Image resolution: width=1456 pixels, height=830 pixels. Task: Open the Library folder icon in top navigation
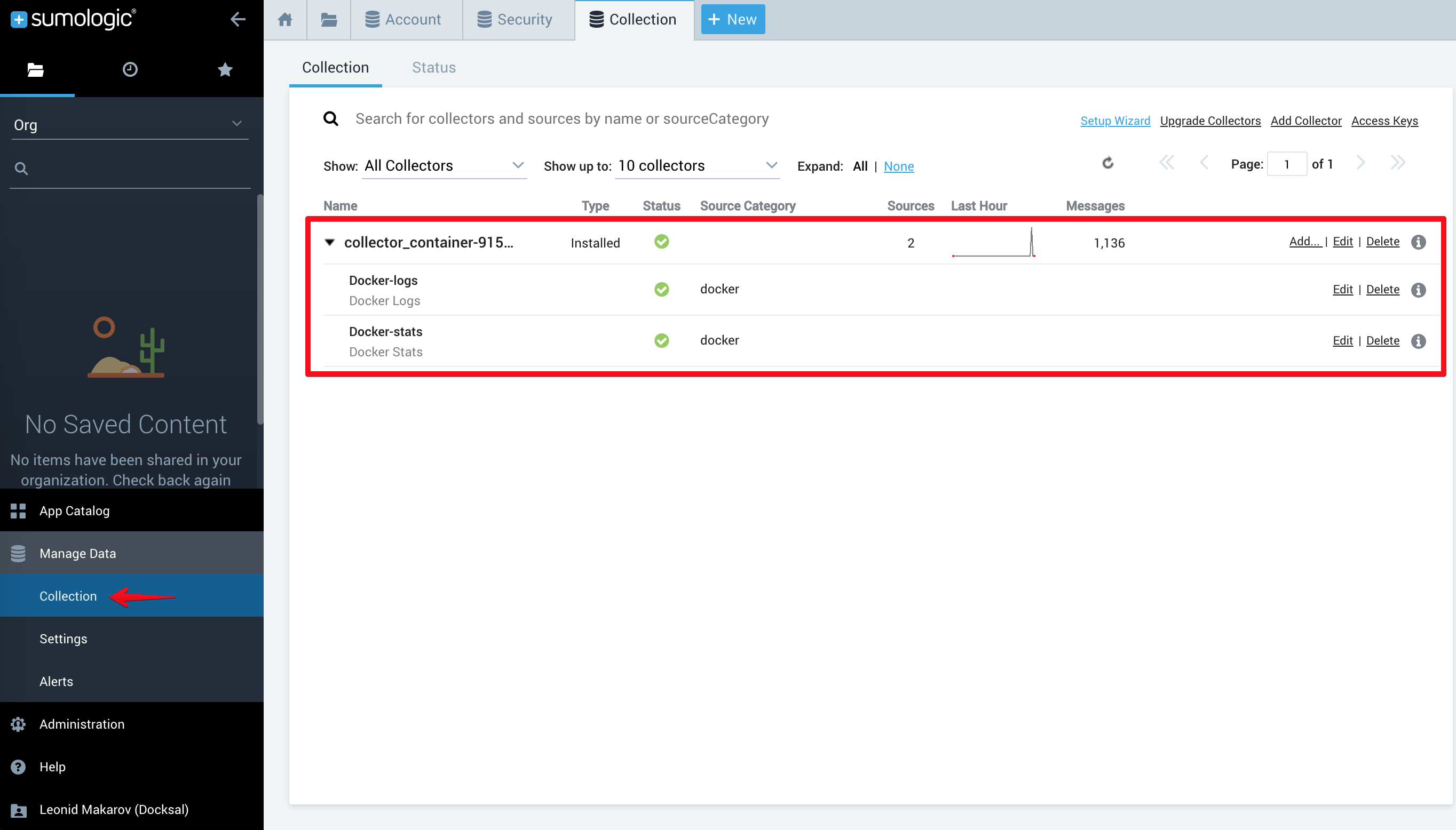(328, 19)
